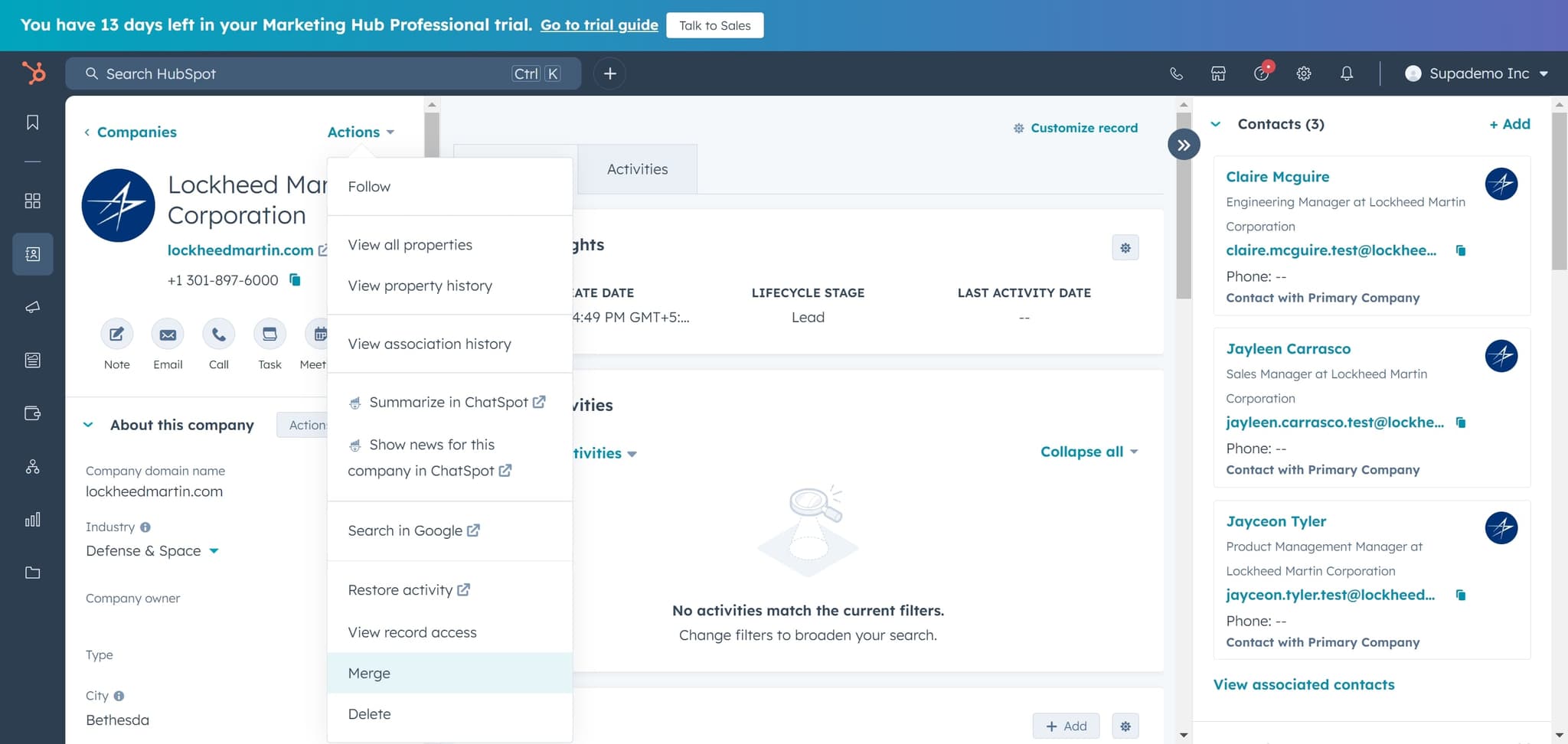Copy Claire Mcguire's email address

click(x=1461, y=250)
